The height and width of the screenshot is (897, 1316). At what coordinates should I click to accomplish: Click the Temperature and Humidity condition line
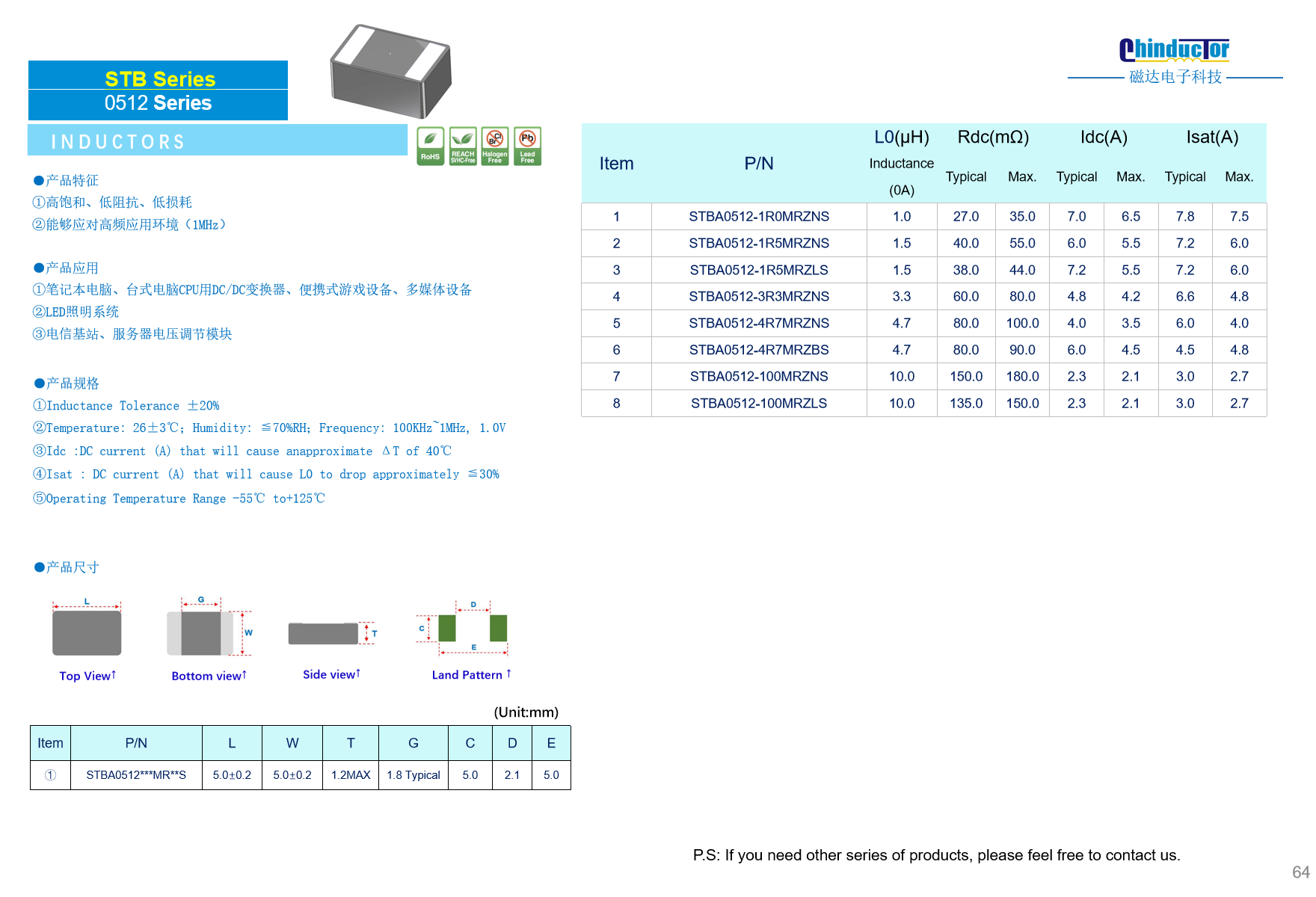pos(268,428)
